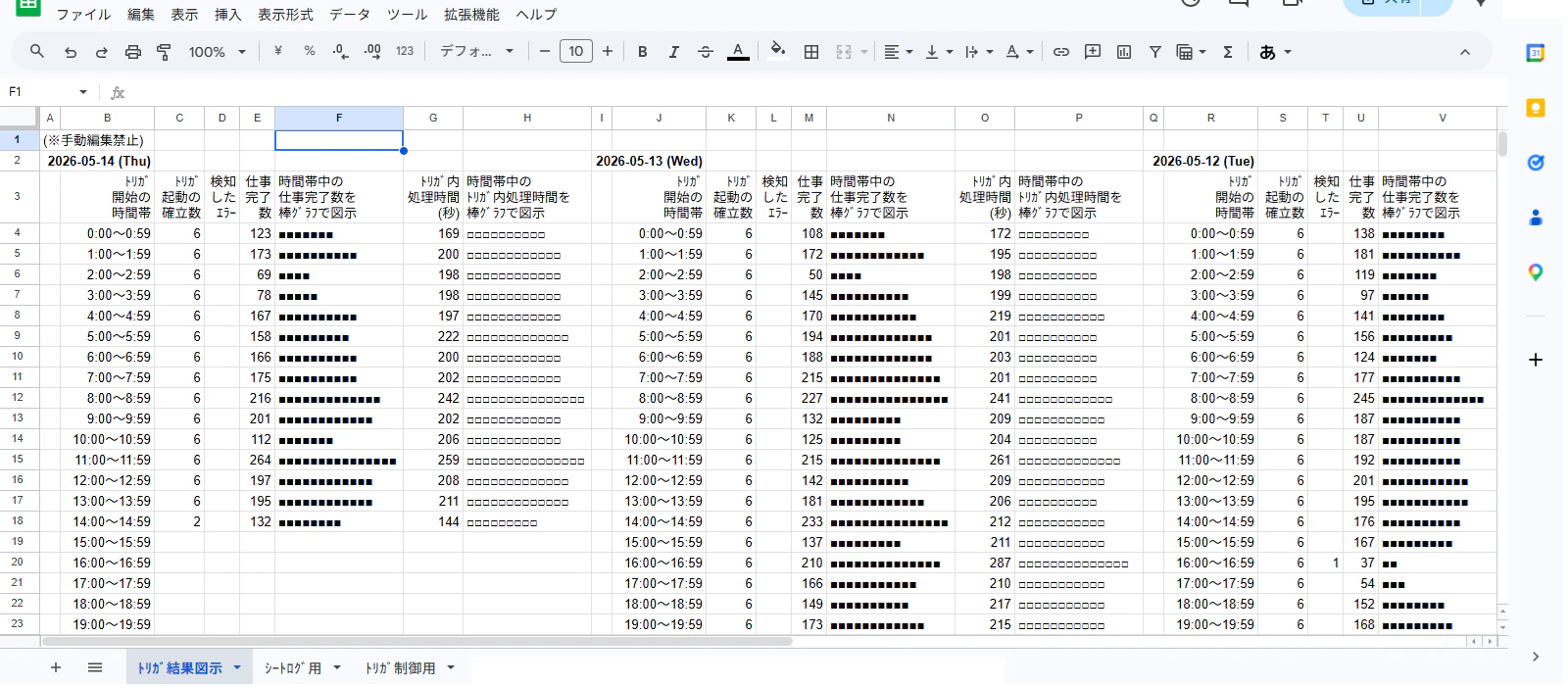
Task: Open the functions sigma menu
Action: click(1228, 52)
